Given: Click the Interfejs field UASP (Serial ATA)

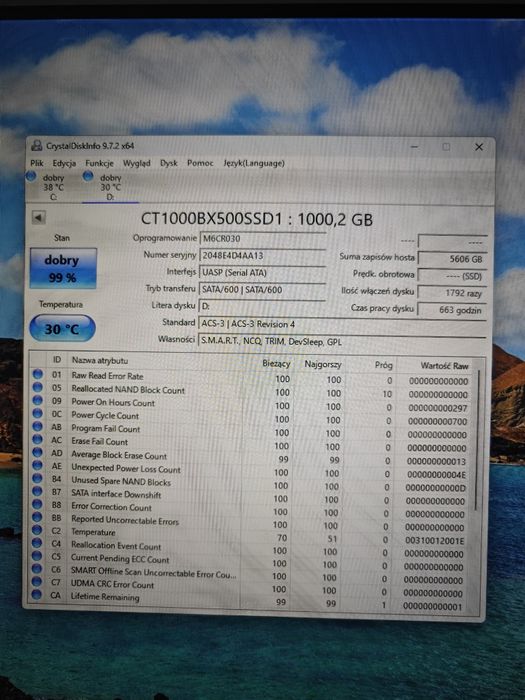Looking at the screenshot, I should tap(262, 272).
